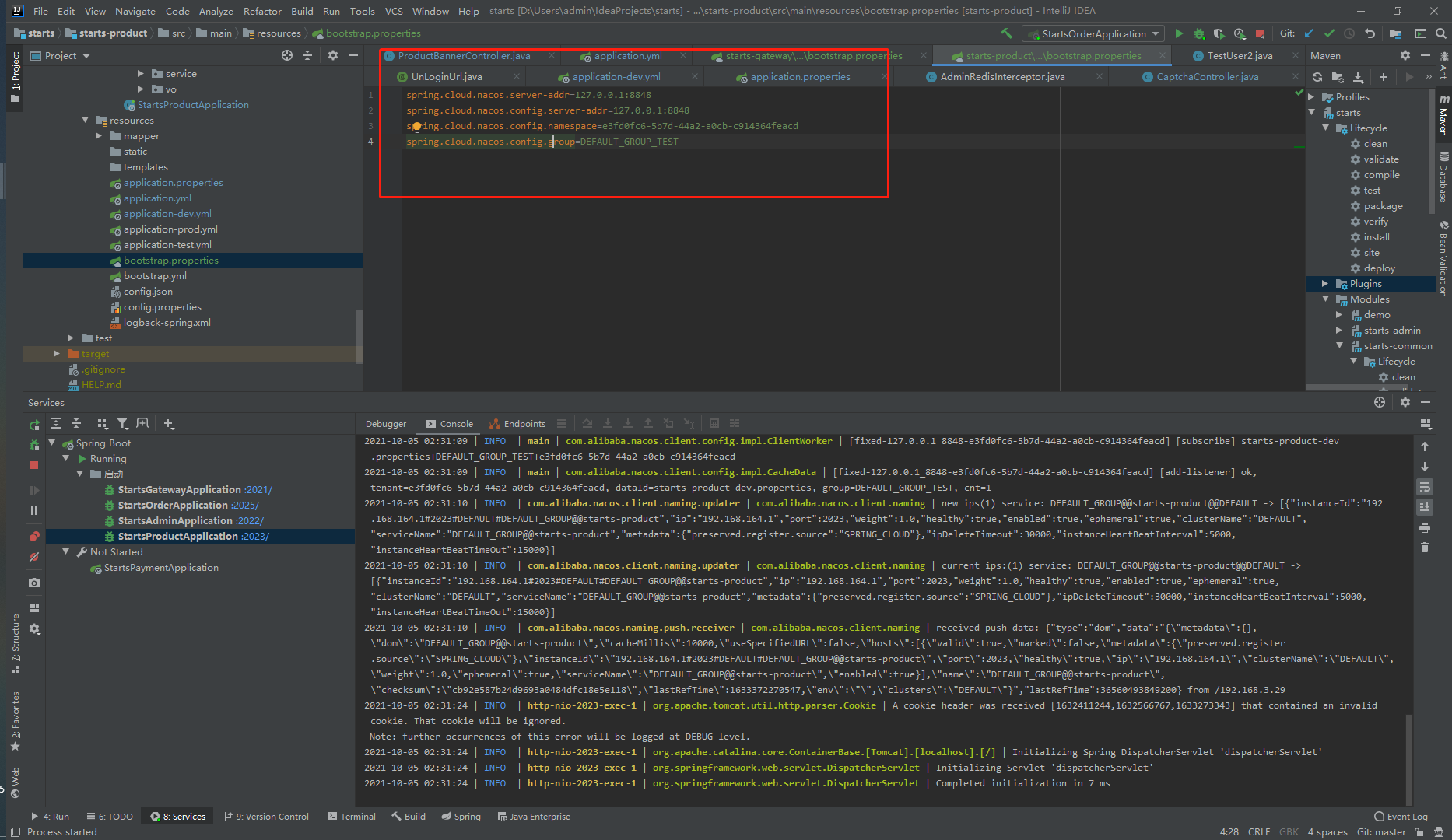Add a new service with plus icon
This screenshot has width=1452, height=840.
pyautogui.click(x=169, y=424)
